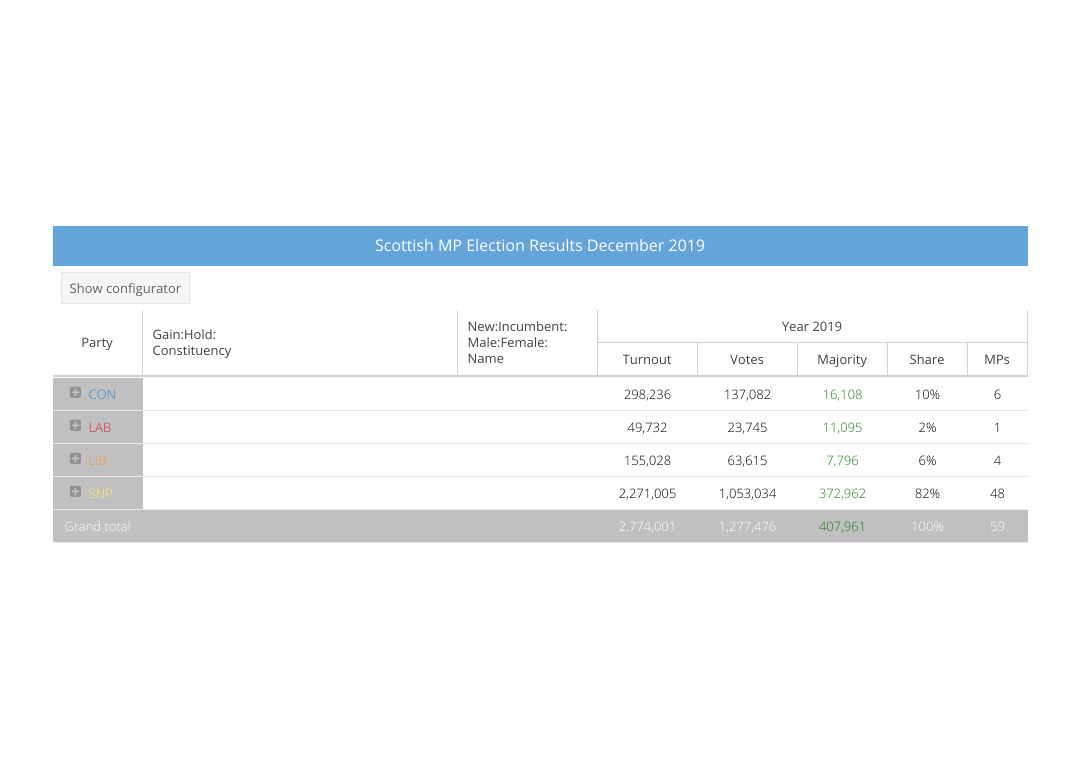
Task: Select the Turnout column header
Action: coord(647,360)
